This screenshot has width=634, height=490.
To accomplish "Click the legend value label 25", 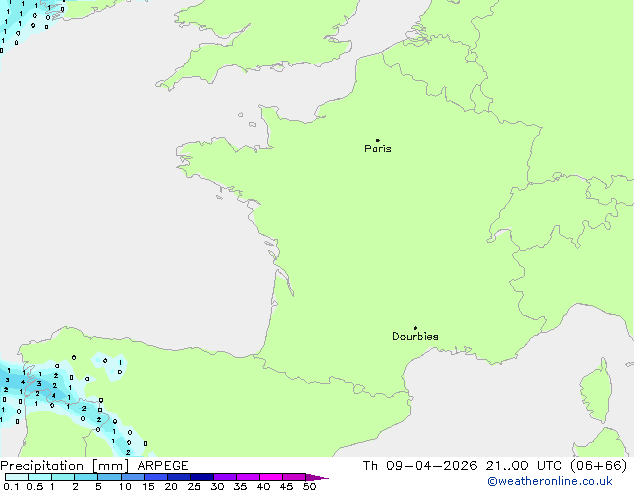I will pos(194,486).
